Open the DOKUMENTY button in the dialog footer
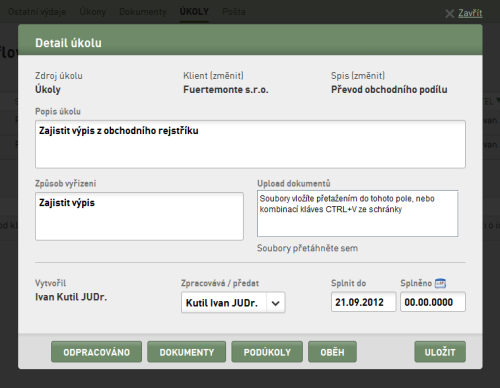The height and width of the screenshot is (388, 500). (x=187, y=352)
